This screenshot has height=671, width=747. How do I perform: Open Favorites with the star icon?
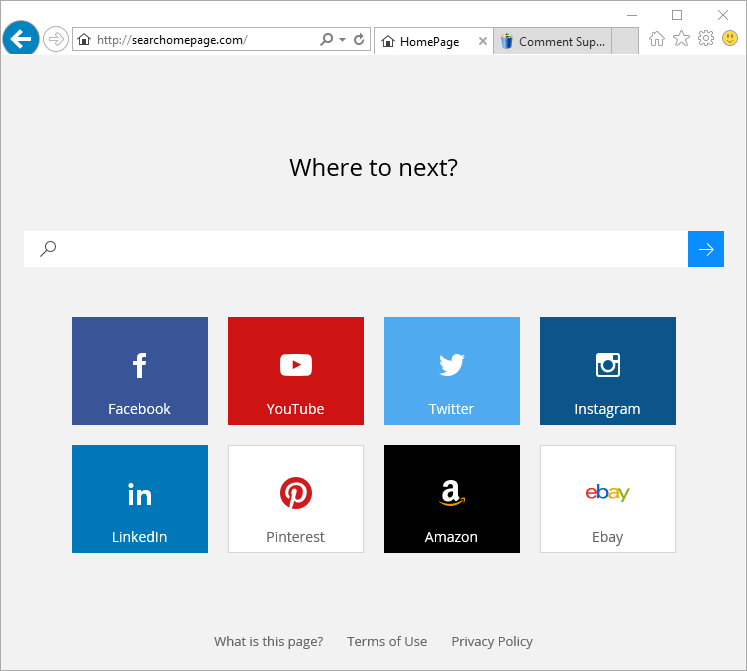coord(681,39)
